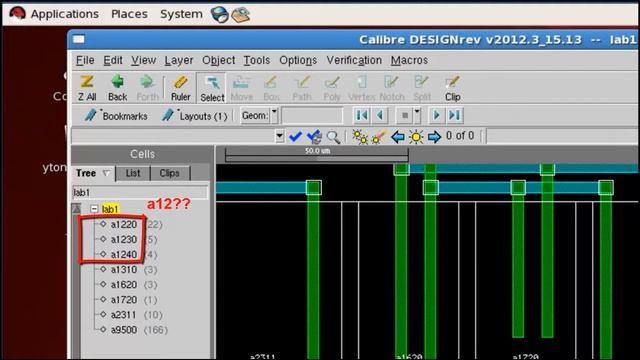Image resolution: width=640 pixels, height=360 pixels.
Task: Select cell a1240 in tree
Action: pos(124,254)
